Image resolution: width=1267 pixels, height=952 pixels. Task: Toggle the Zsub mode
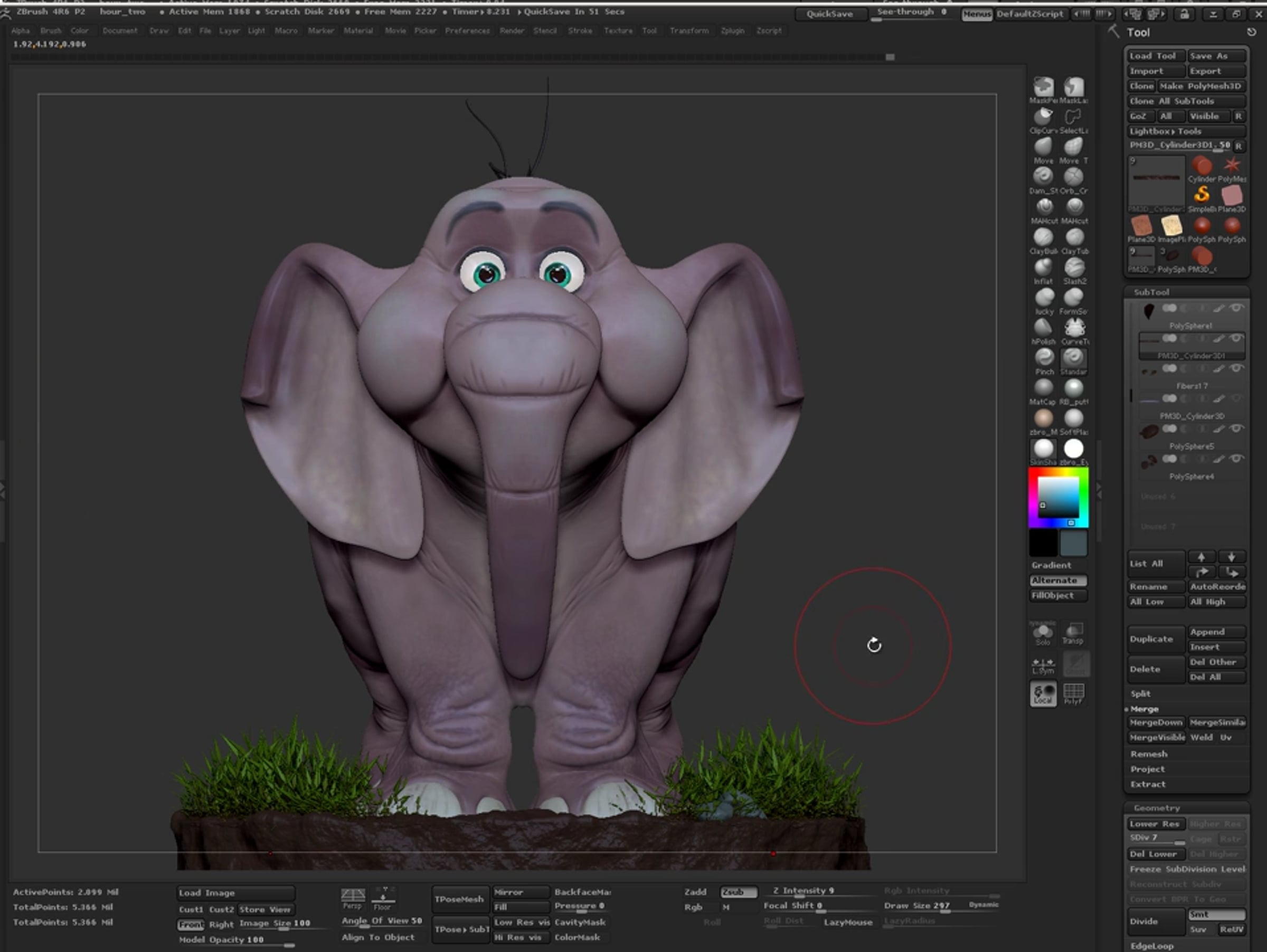point(739,892)
